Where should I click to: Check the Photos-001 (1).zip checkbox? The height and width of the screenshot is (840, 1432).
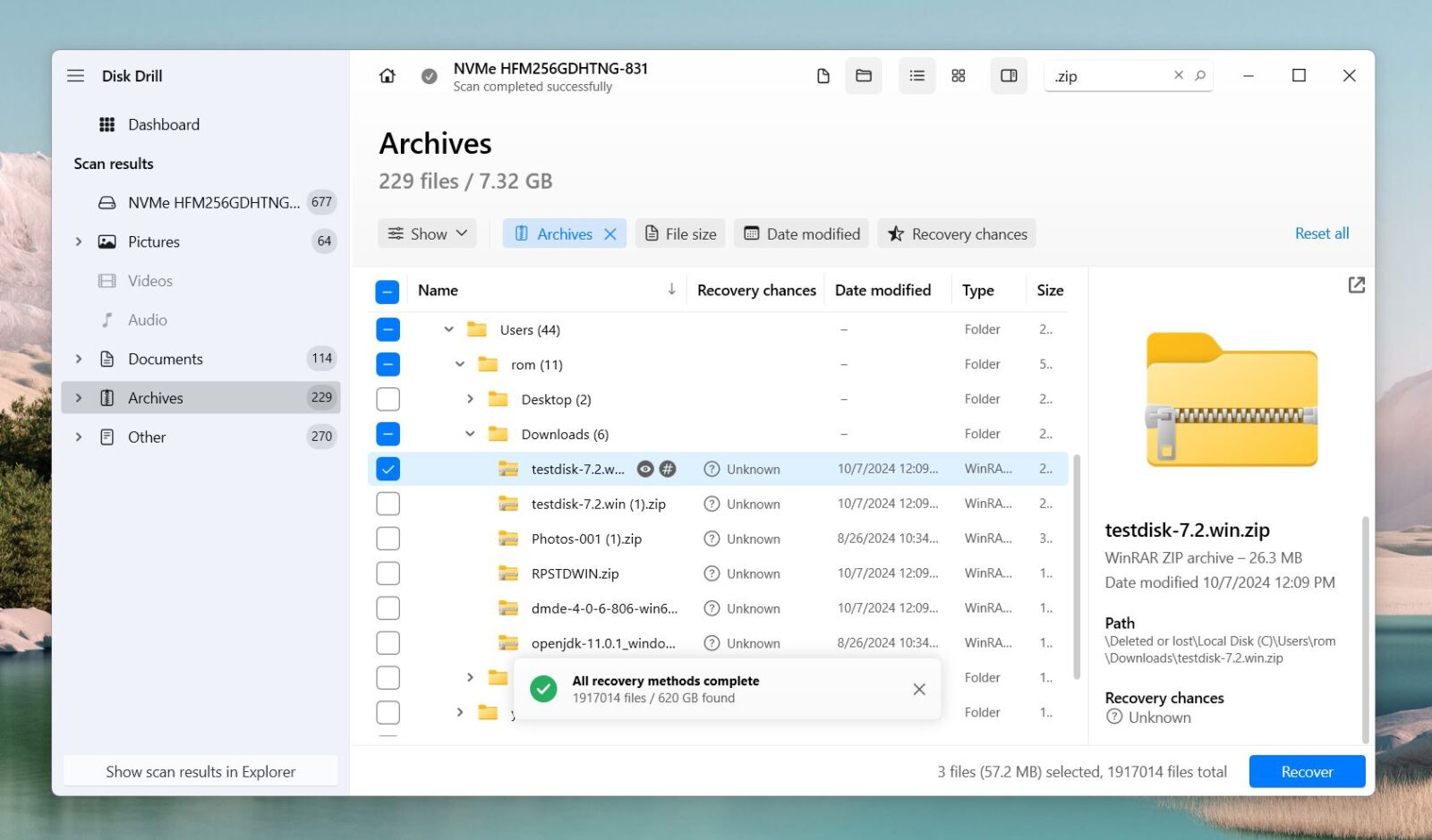coord(388,538)
